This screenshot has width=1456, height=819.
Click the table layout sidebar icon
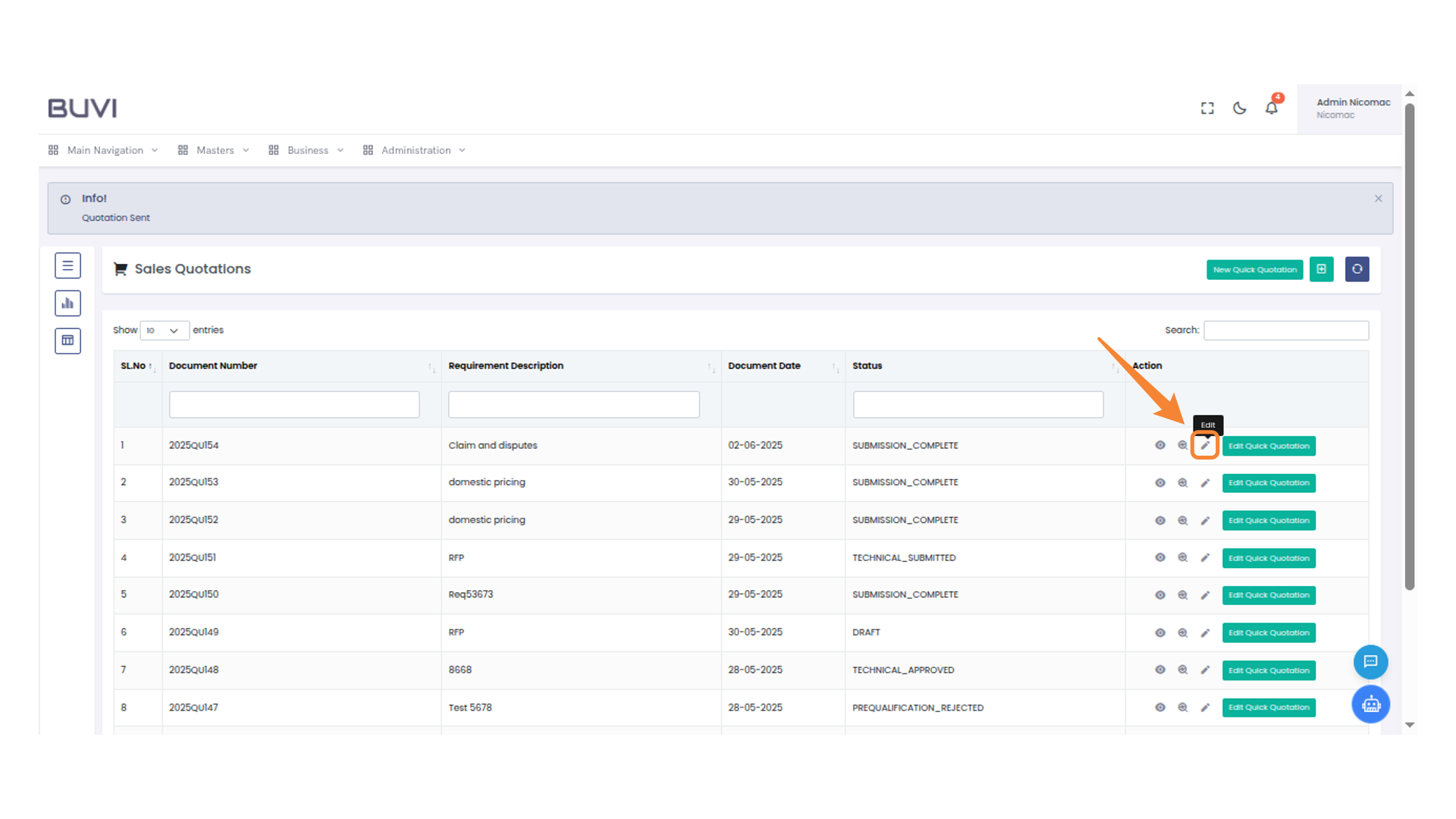point(67,340)
